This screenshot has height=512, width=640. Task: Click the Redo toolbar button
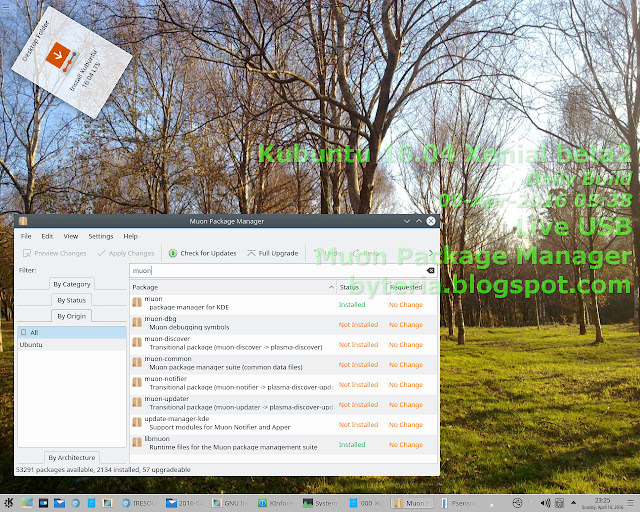pyautogui.click(x=367, y=253)
